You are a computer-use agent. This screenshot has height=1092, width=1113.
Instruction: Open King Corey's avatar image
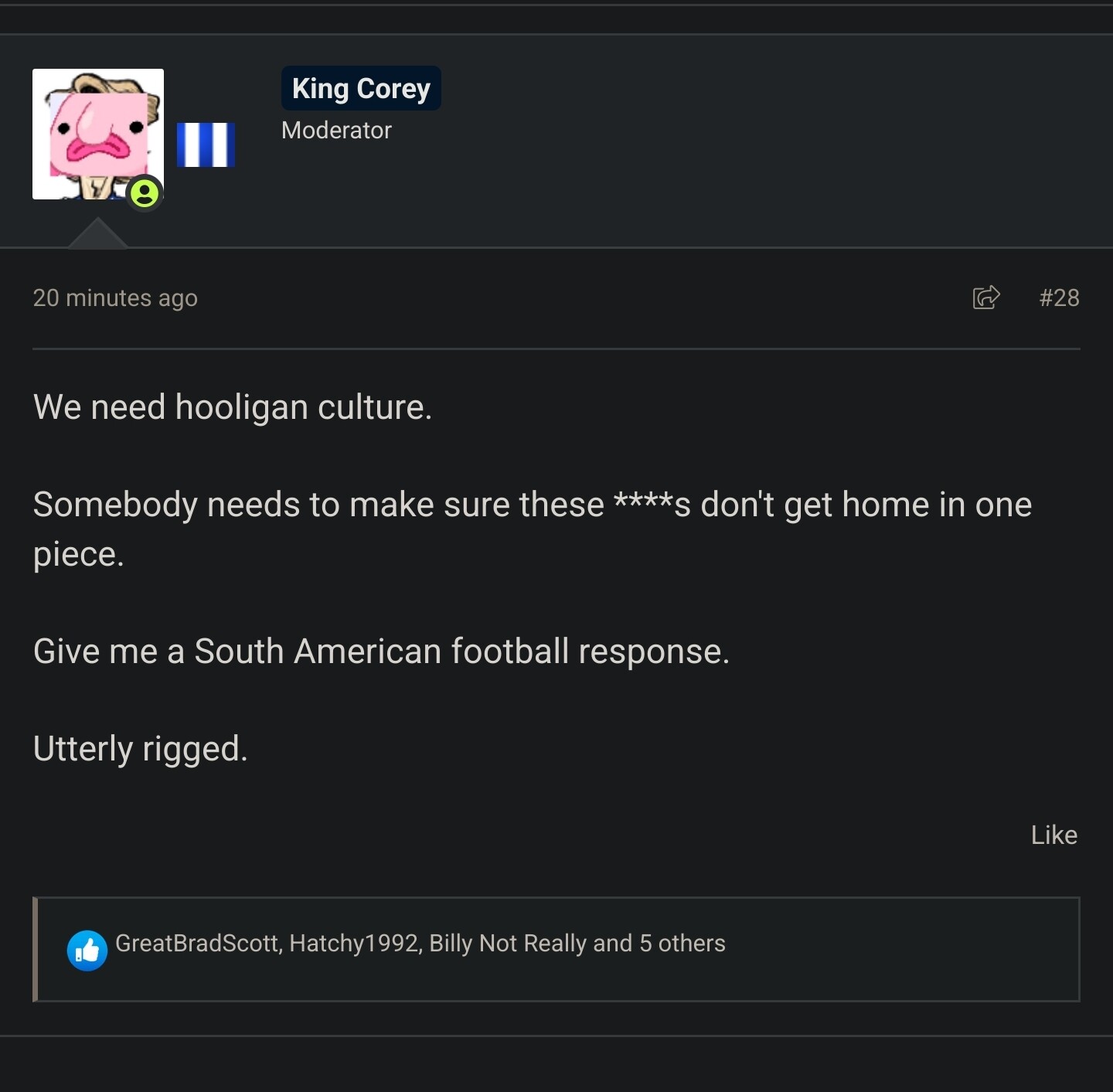pos(98,134)
